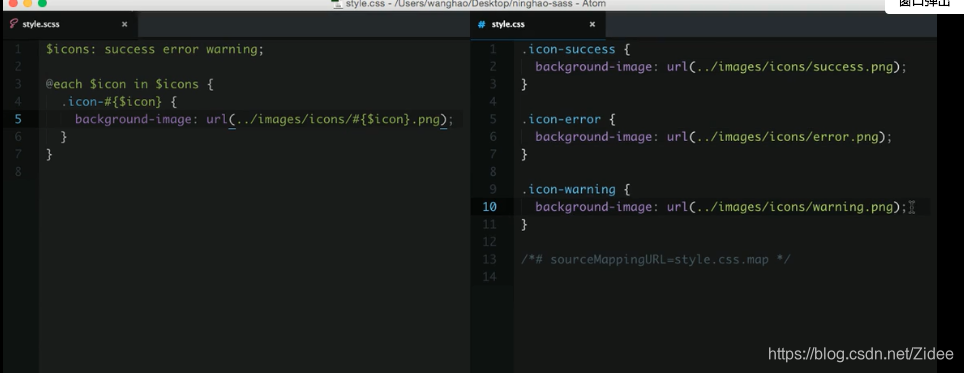Screen dimensions: 964x373
Task: Click the Sass icon on style.scss tab
Action: (x=13, y=24)
